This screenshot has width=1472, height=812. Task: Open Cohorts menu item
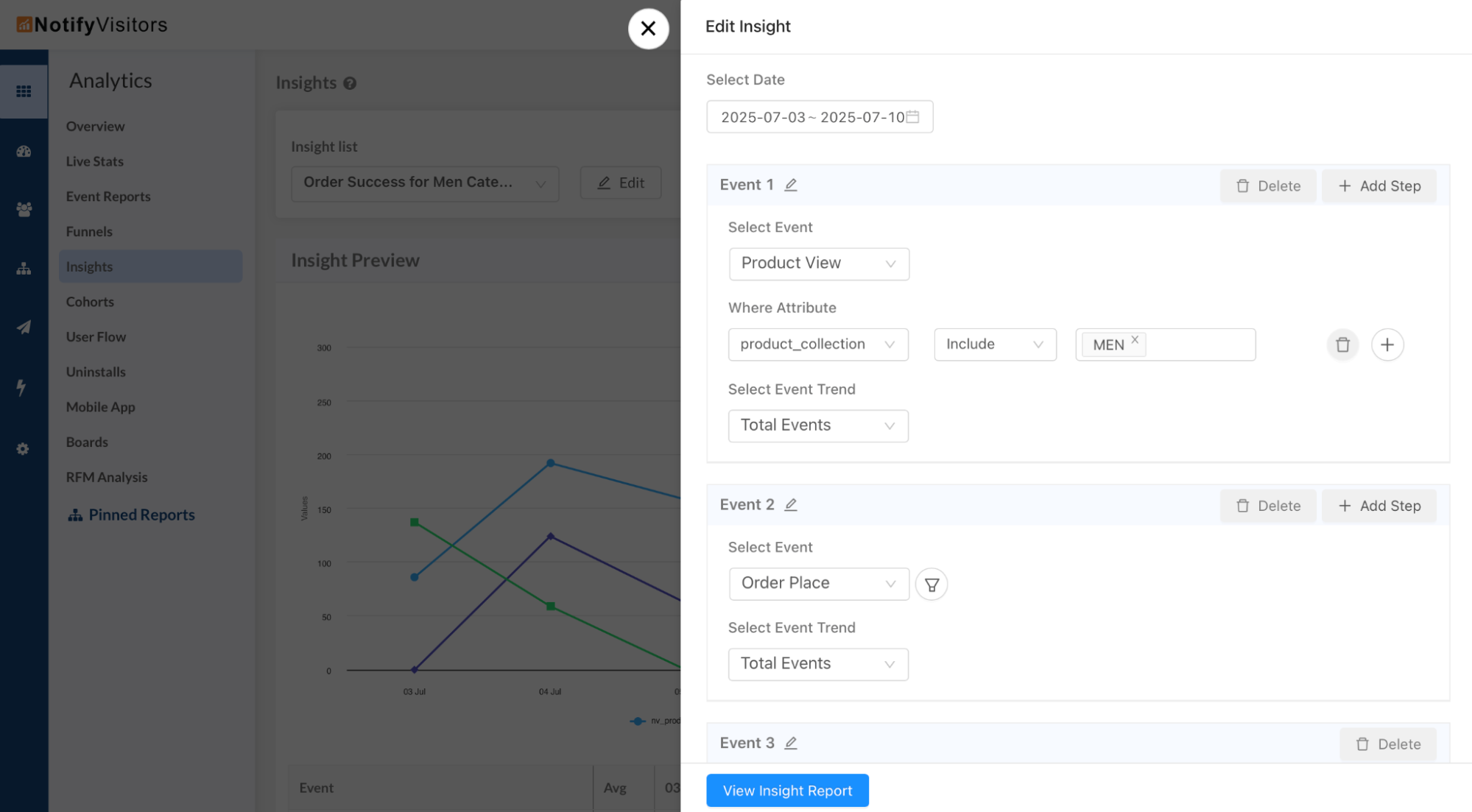[90, 302]
